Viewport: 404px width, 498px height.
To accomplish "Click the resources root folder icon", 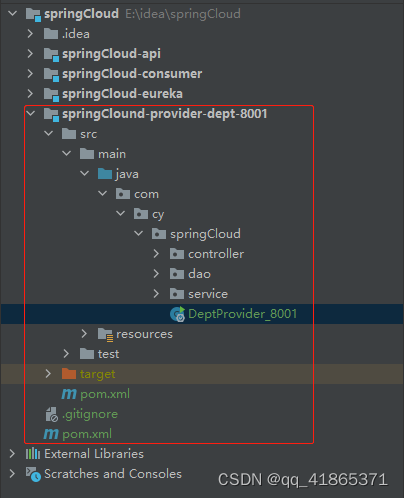I will (x=105, y=335).
